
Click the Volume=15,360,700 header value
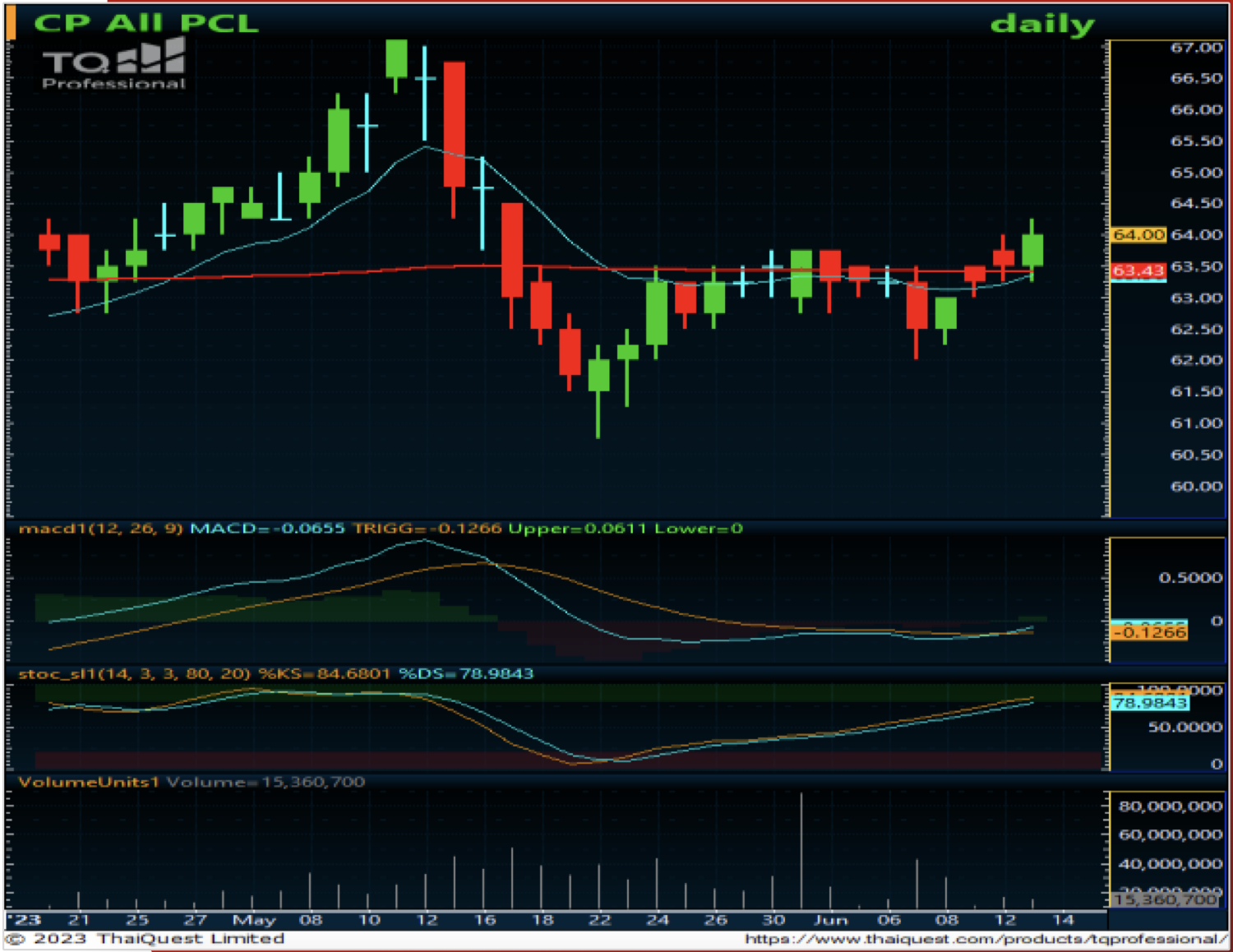coord(266,782)
